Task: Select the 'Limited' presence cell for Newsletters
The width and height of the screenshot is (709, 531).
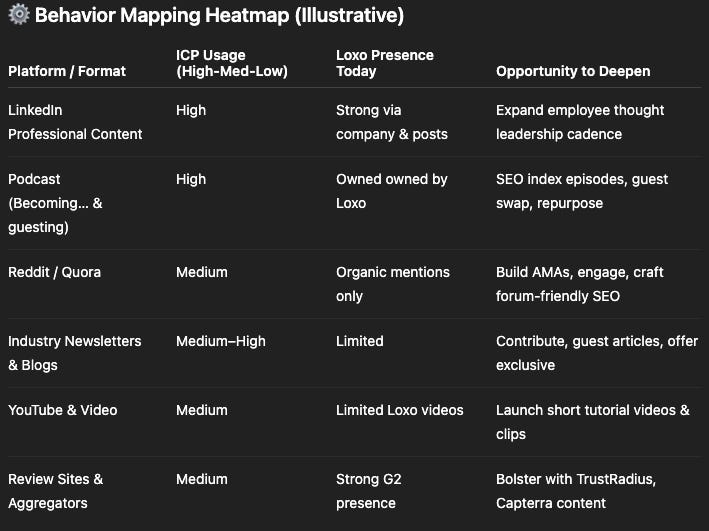Action: pos(359,341)
